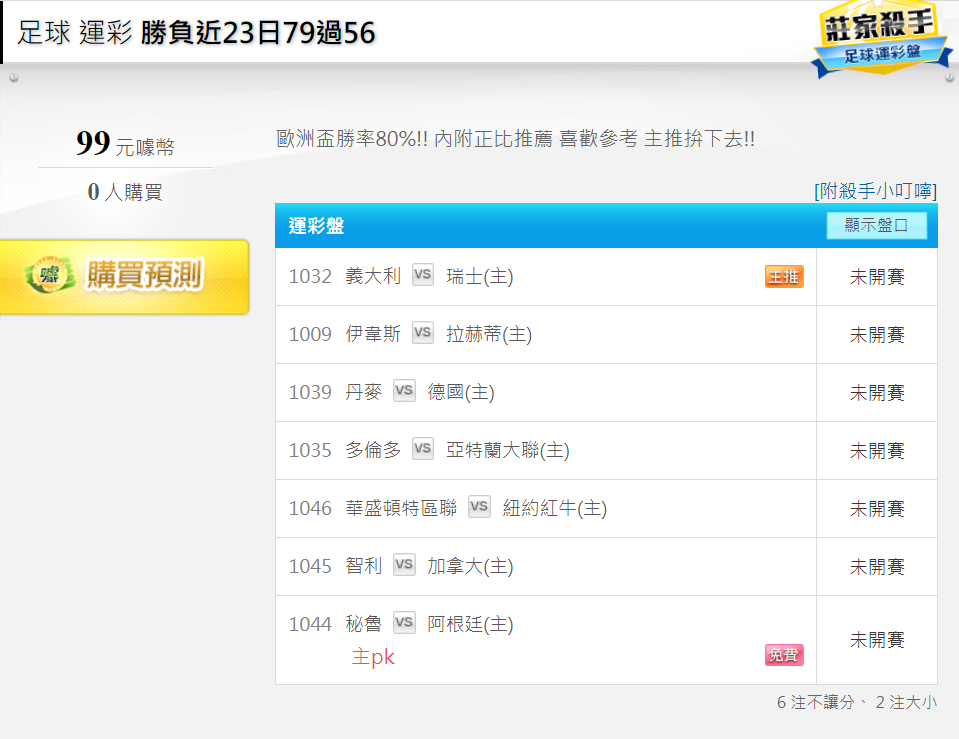959x739 pixels.
Task: Select team 智利 in match 1045
Action: 363,566
